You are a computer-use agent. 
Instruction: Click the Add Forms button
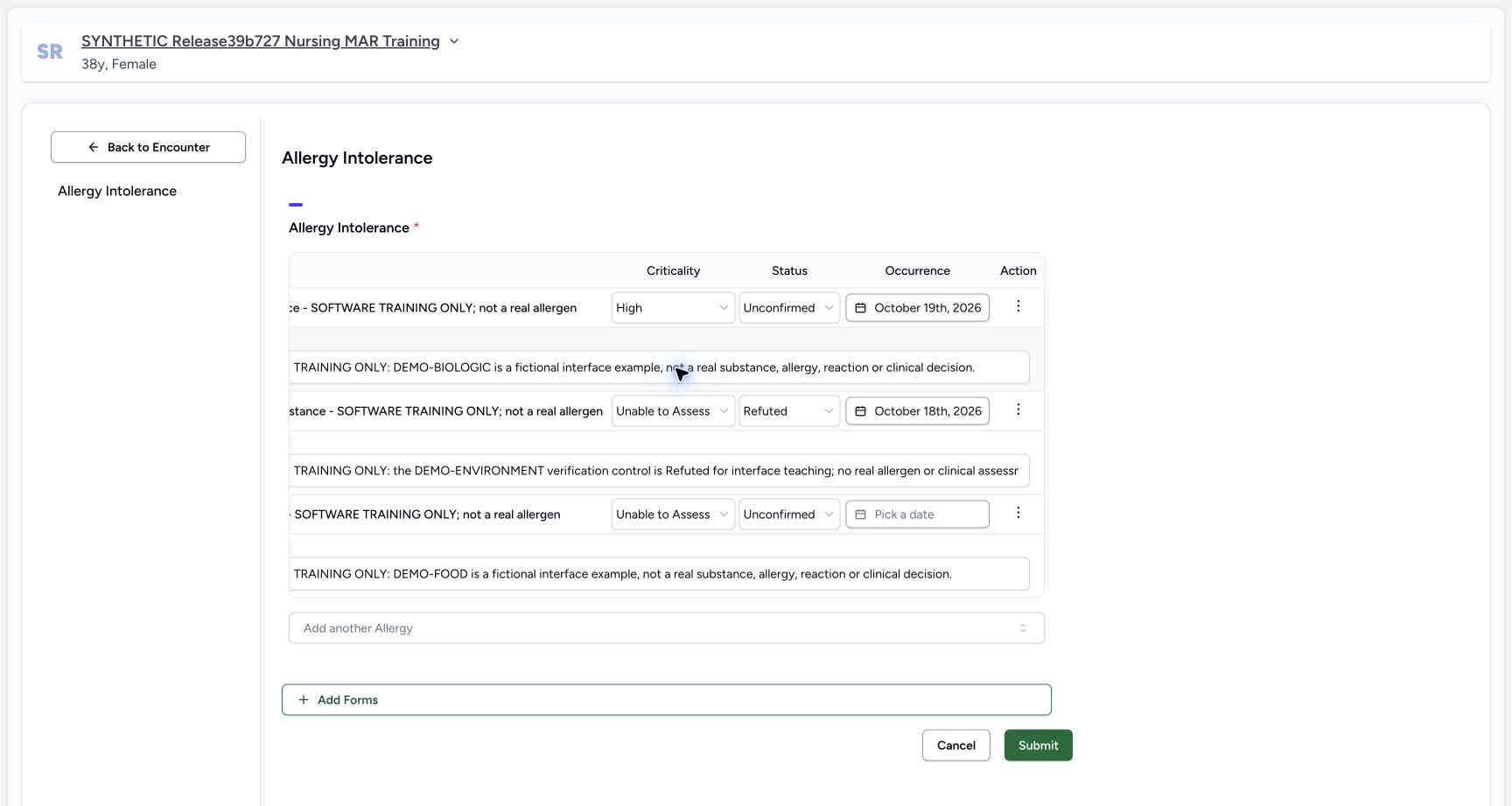pyautogui.click(x=666, y=700)
